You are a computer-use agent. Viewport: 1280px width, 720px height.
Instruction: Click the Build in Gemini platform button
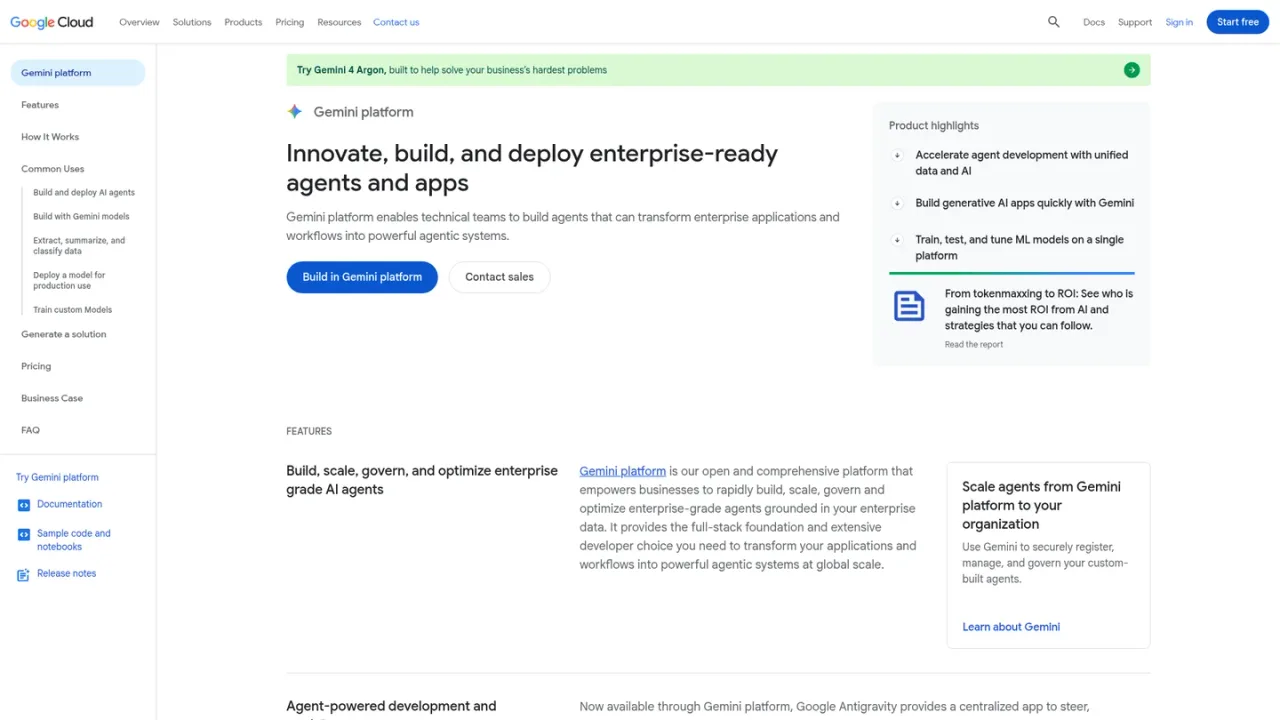pyautogui.click(x=362, y=277)
